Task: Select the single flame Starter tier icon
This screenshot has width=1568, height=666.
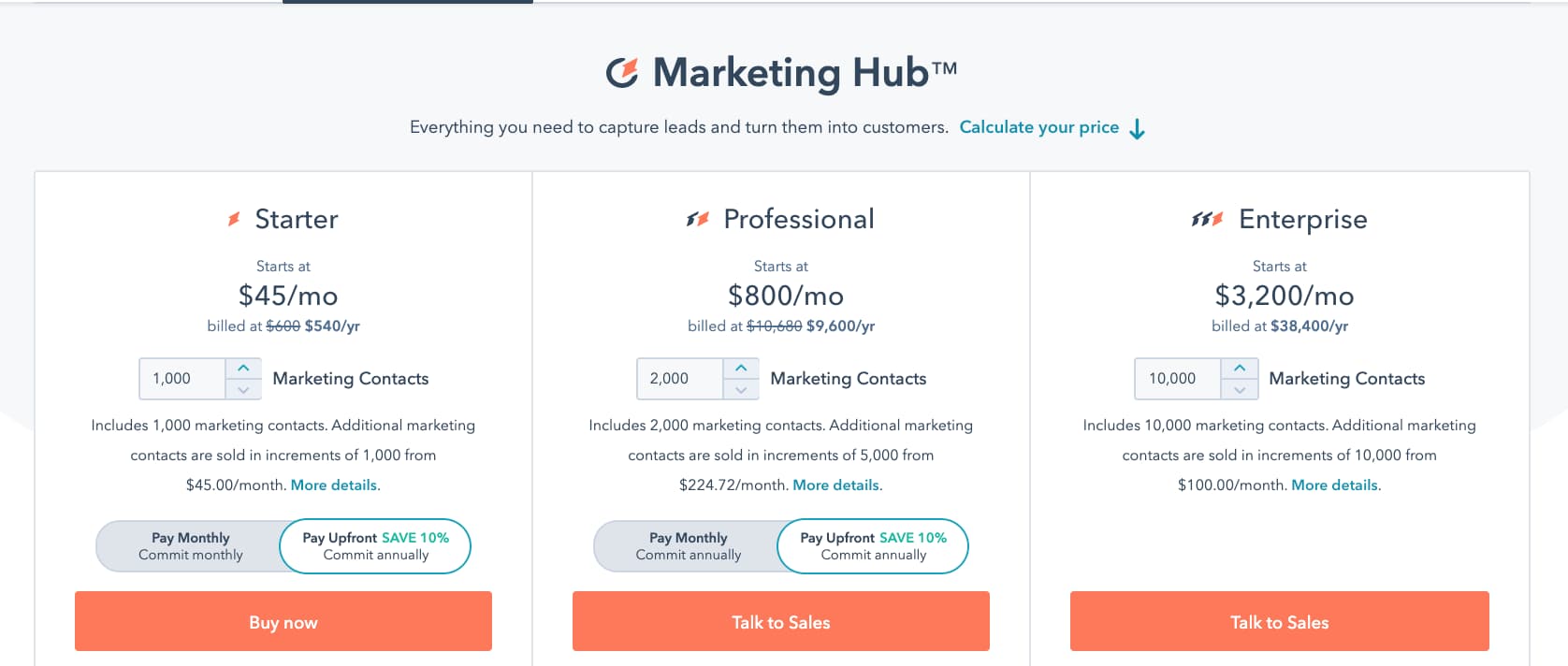Action: [x=232, y=219]
